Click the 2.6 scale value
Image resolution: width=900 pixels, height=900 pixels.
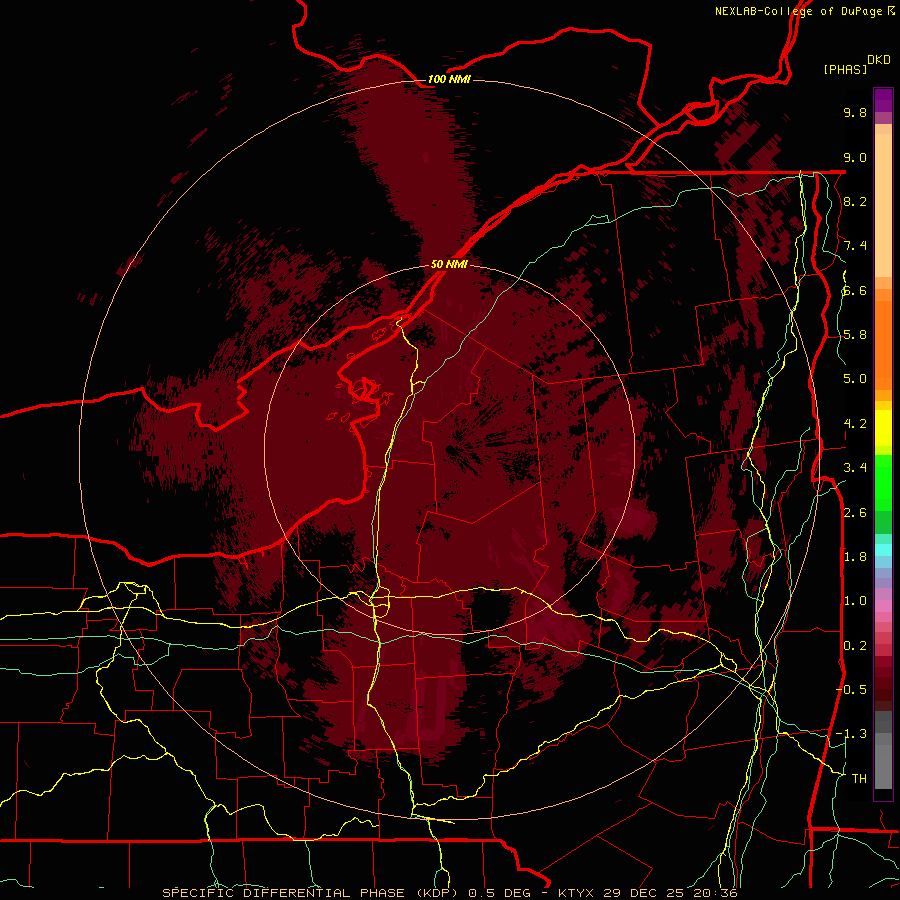coord(855,513)
